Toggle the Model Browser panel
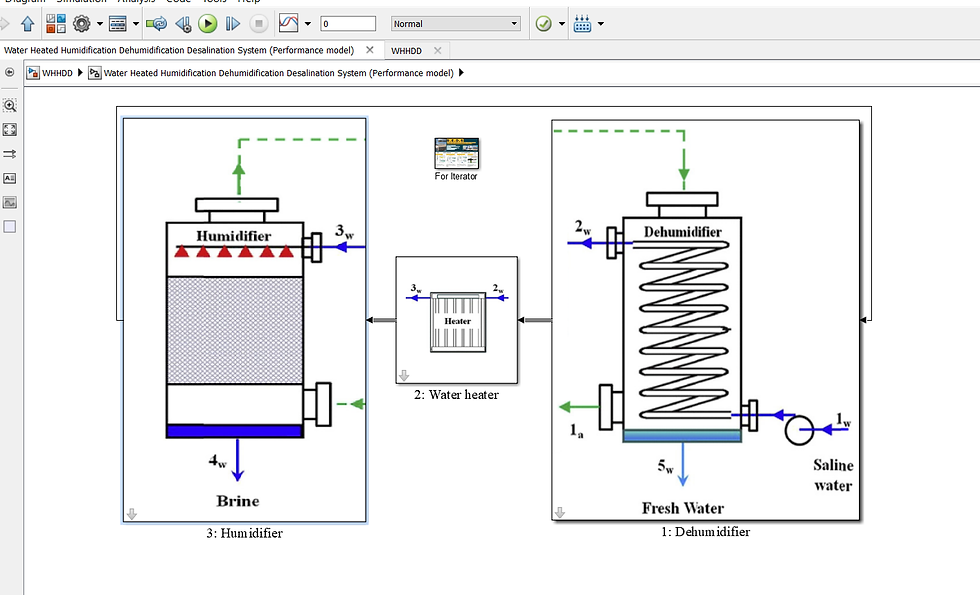The height and width of the screenshot is (595, 980). (x=9, y=72)
